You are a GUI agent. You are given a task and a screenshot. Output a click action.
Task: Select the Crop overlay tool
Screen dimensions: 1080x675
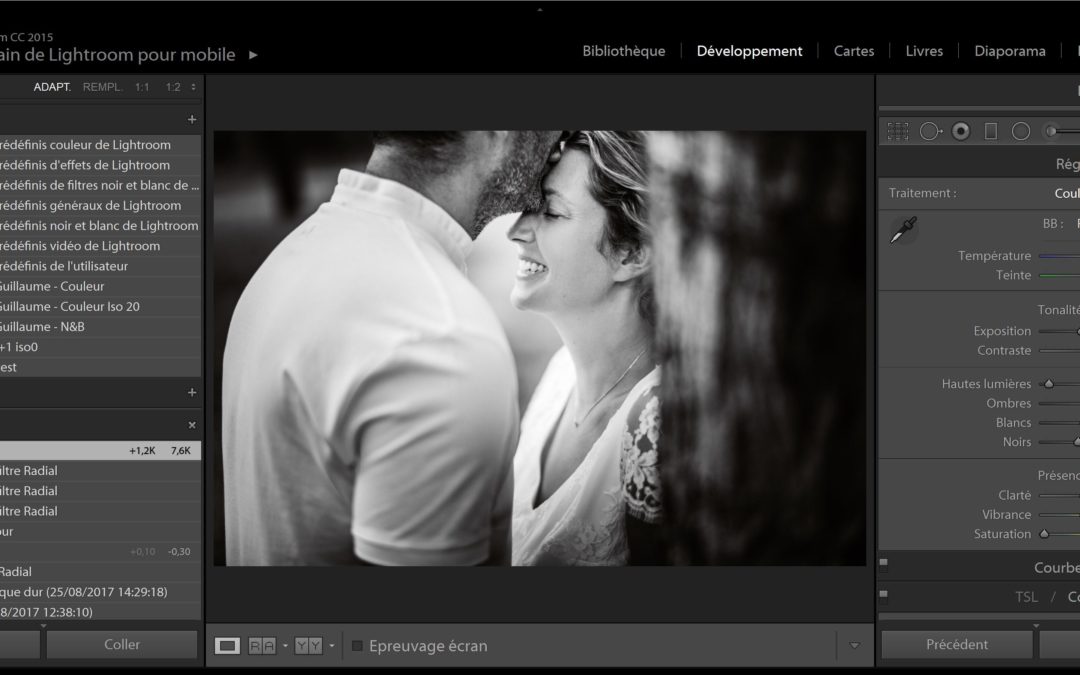click(x=898, y=131)
